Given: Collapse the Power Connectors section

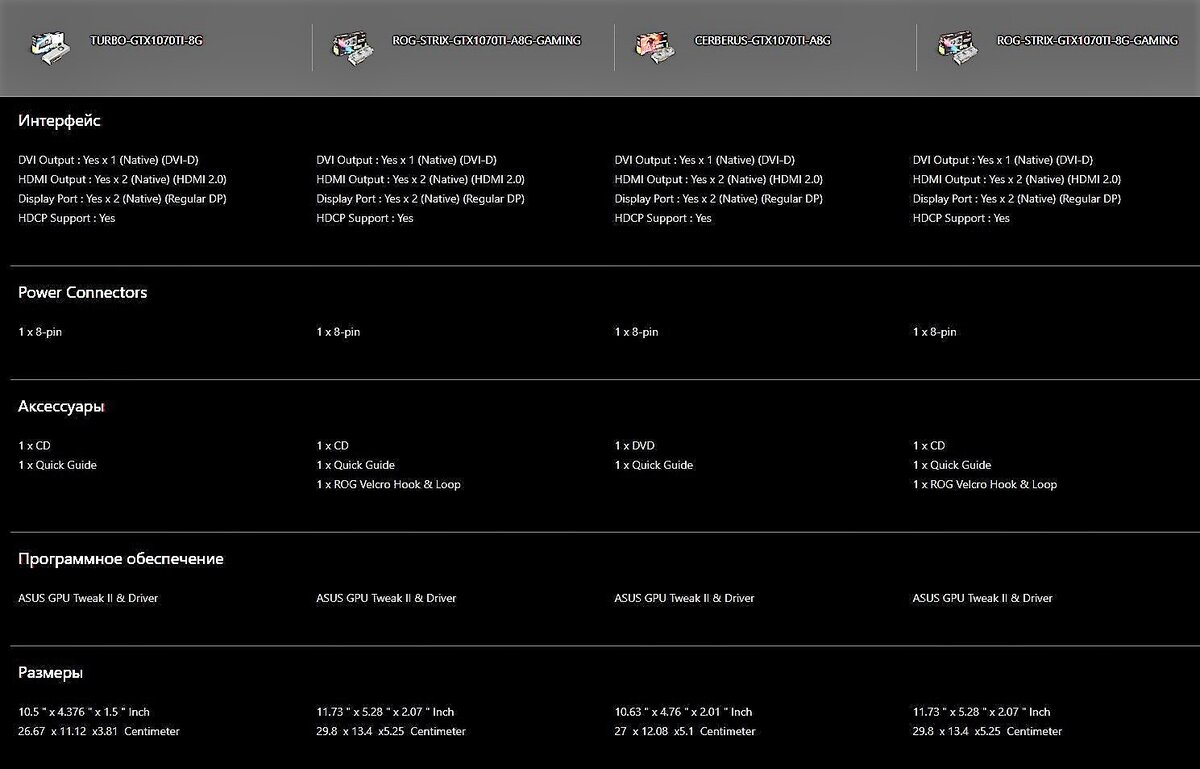Looking at the screenshot, I should 82,292.
